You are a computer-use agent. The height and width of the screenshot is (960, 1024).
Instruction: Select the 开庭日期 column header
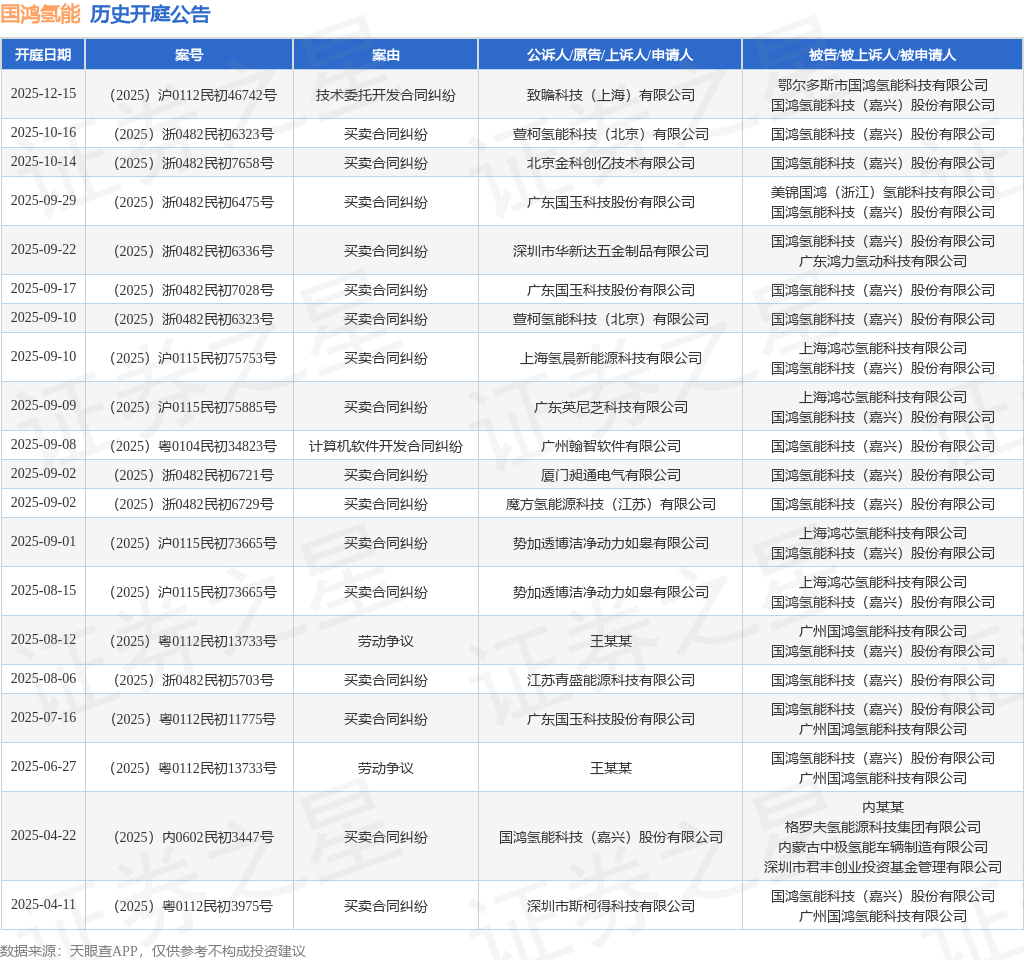[x=43, y=55]
